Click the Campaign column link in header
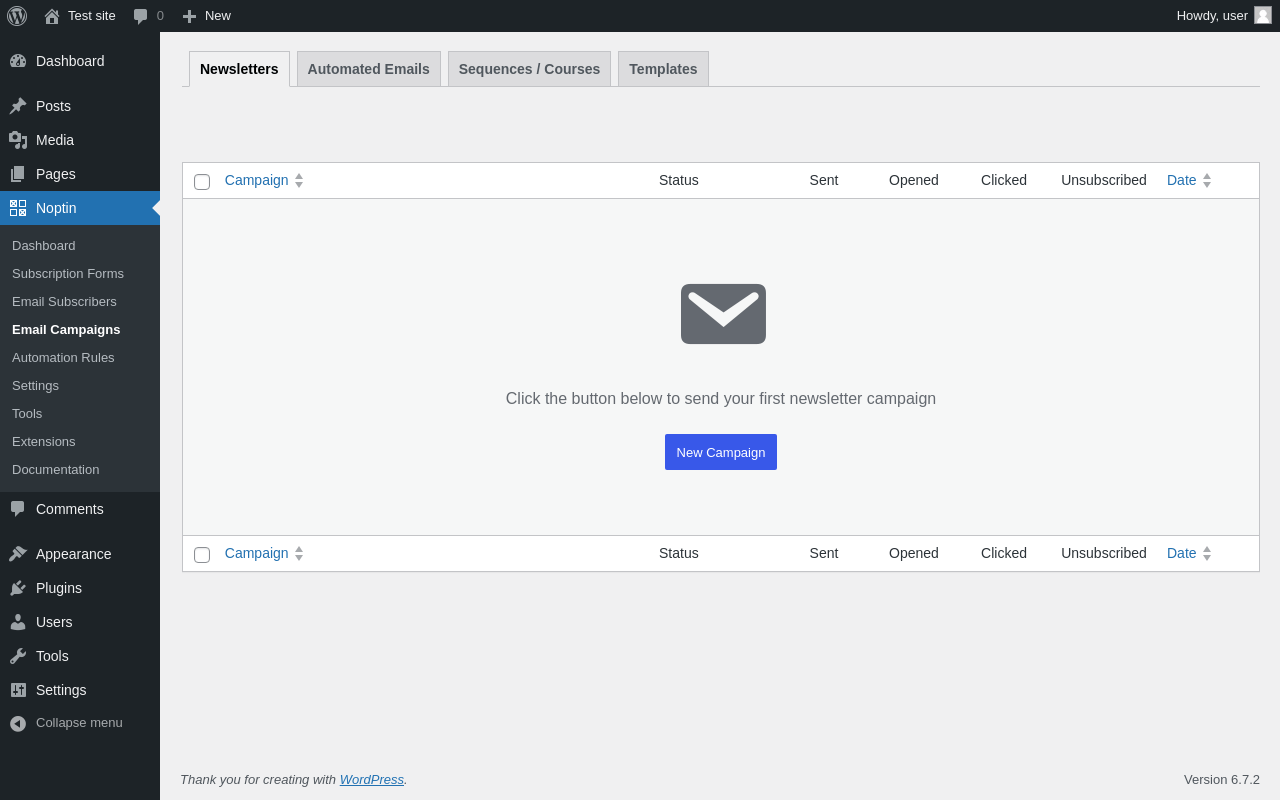This screenshot has height=800, width=1280. tap(256, 180)
